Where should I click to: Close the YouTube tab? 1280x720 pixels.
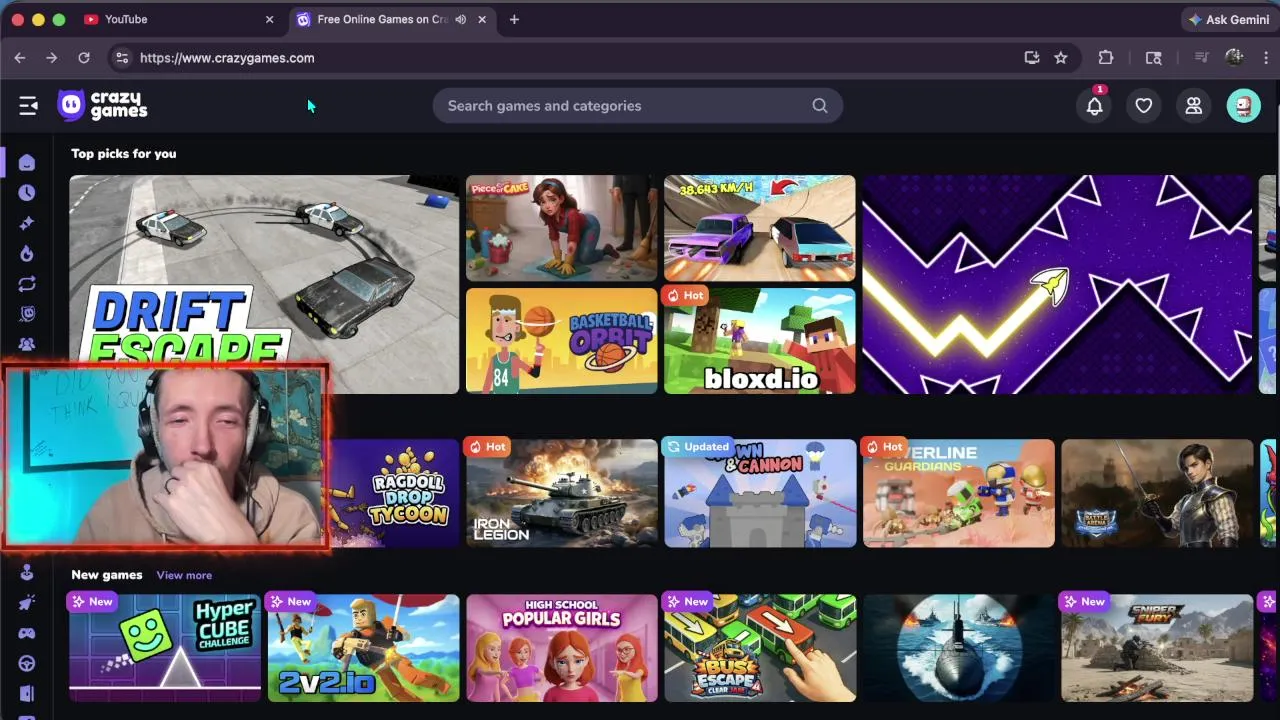click(x=269, y=19)
